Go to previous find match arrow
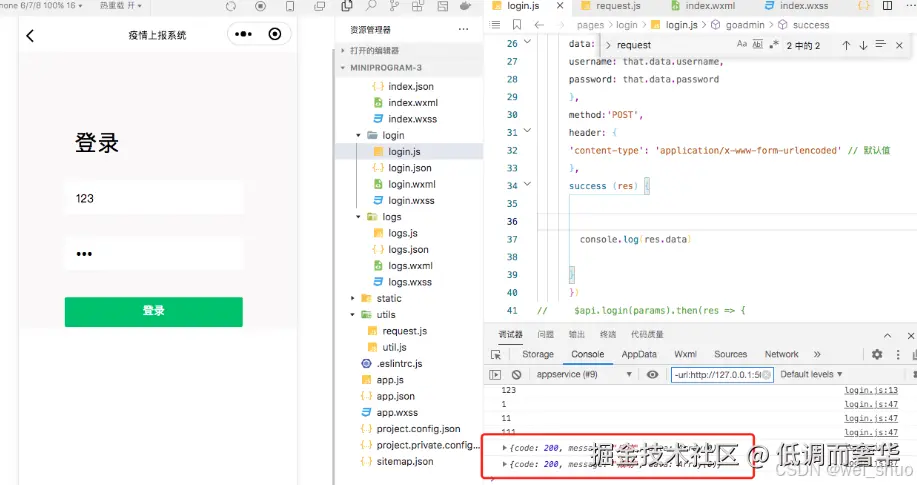Image resolution: width=917 pixels, height=485 pixels. (846, 45)
